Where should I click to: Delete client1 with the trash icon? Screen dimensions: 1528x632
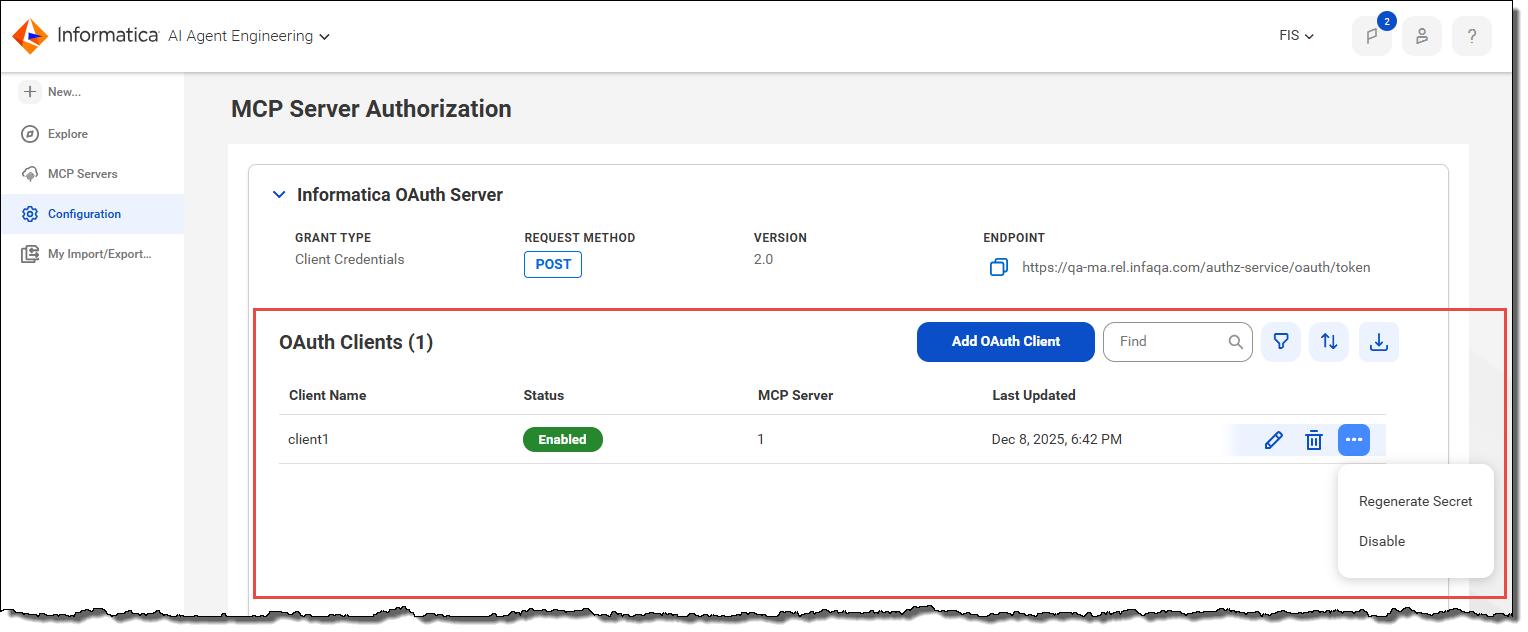click(x=1314, y=440)
